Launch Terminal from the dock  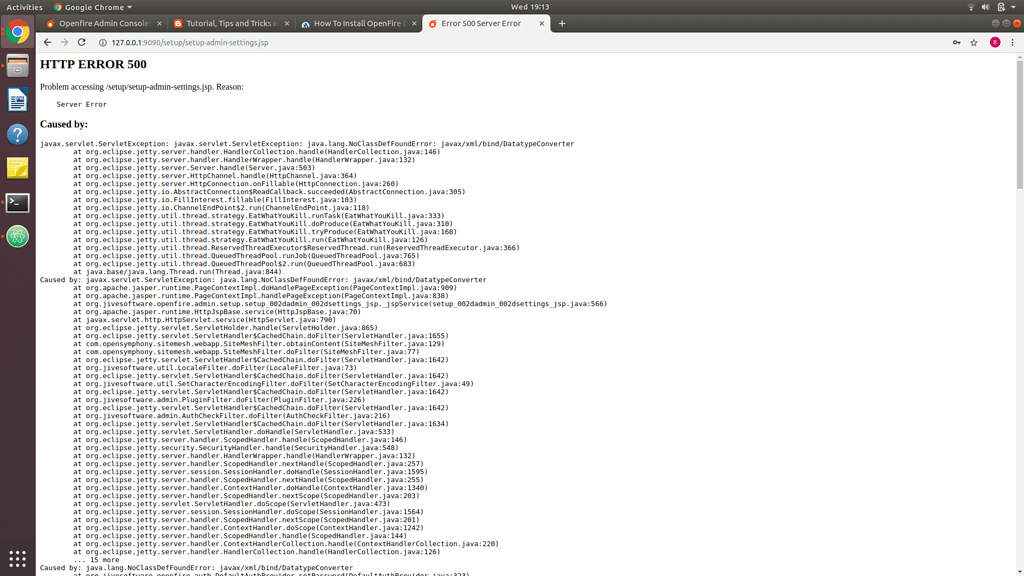16,202
